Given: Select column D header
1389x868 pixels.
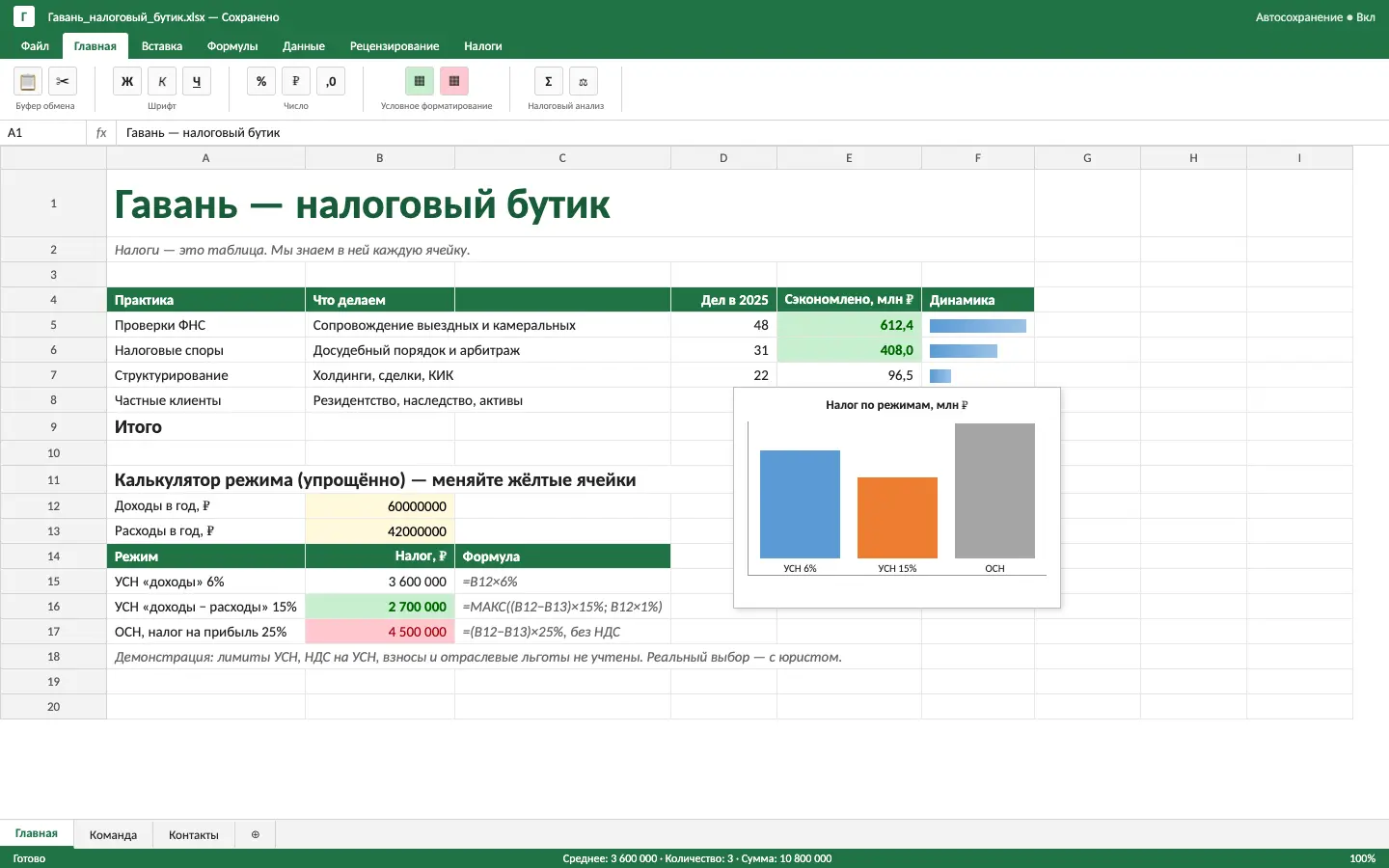Looking at the screenshot, I should click(x=723, y=158).
